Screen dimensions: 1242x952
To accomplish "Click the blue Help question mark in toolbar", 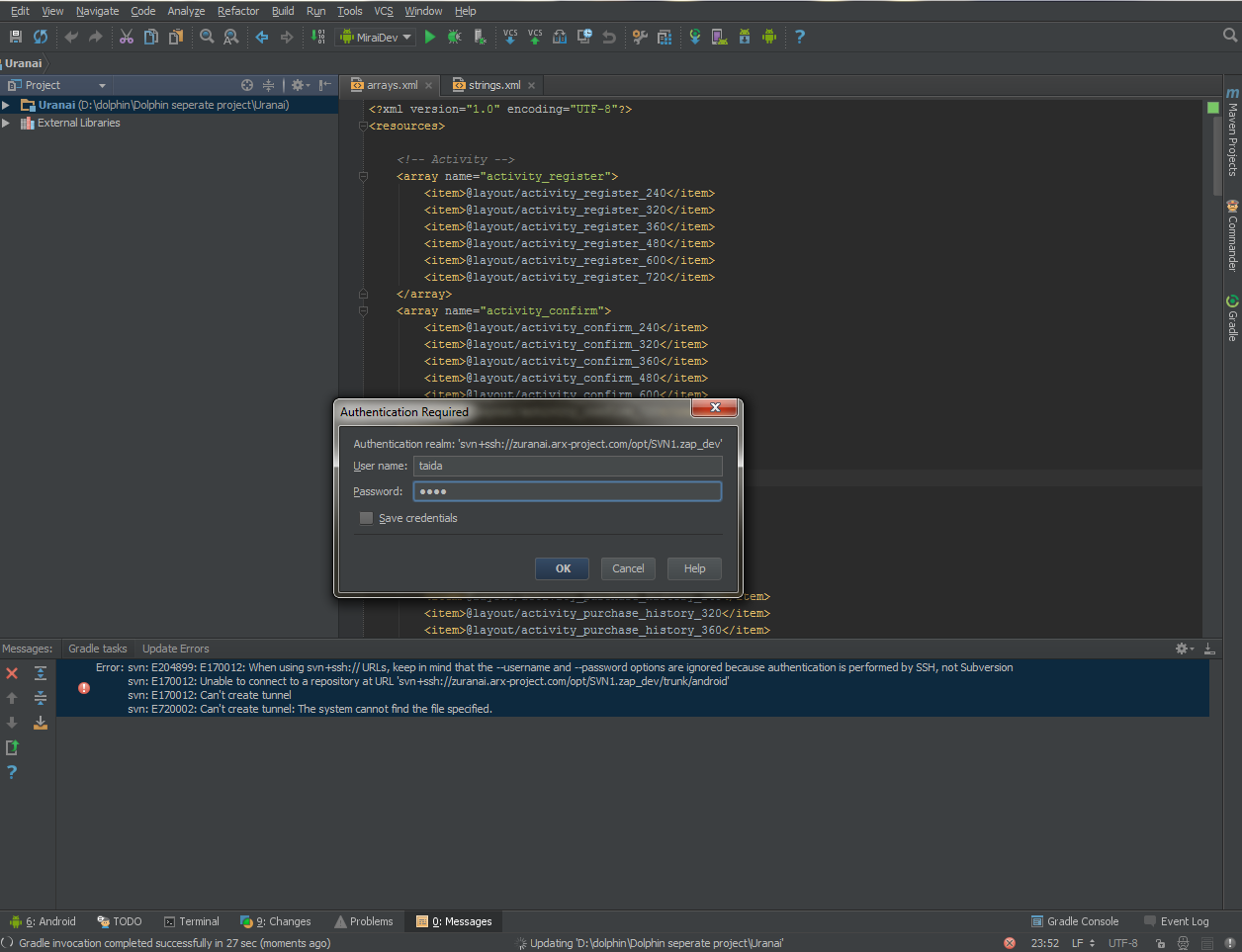I will coord(800,37).
